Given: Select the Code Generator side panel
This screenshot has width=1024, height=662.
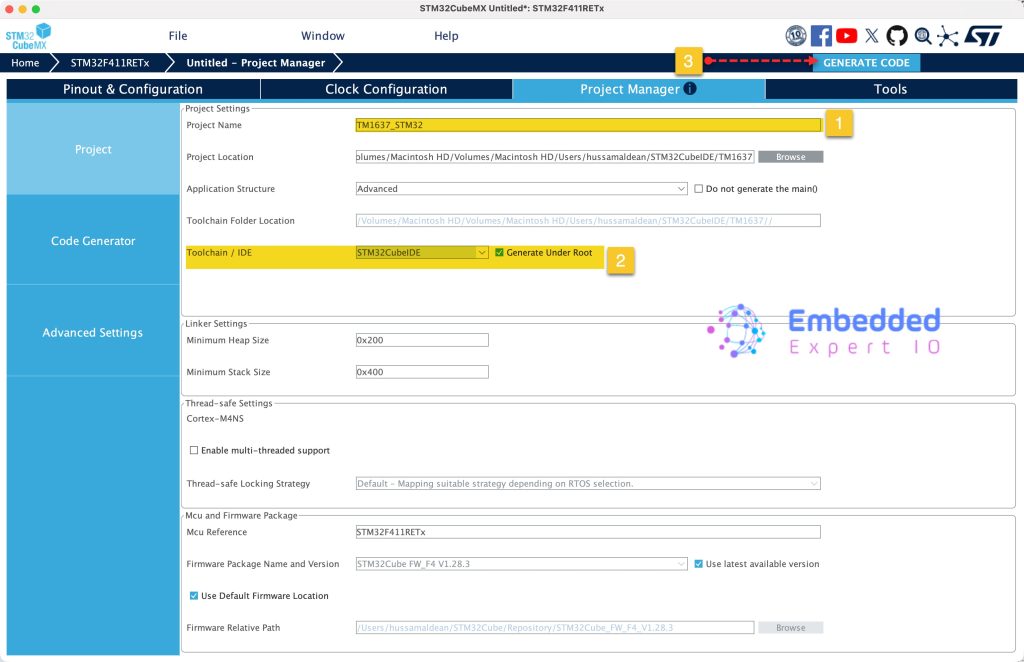Looking at the screenshot, I should 93,241.
